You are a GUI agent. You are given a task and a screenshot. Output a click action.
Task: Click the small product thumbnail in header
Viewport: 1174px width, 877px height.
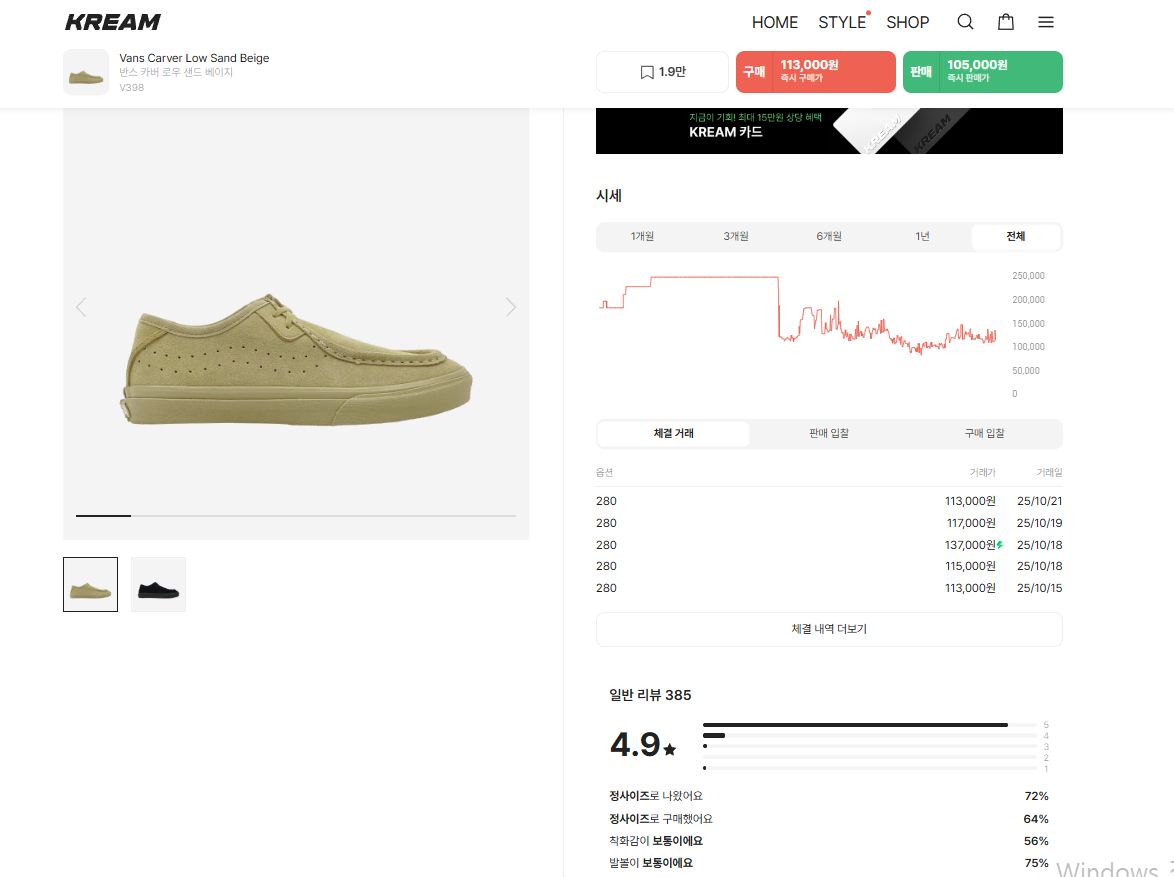click(x=86, y=72)
